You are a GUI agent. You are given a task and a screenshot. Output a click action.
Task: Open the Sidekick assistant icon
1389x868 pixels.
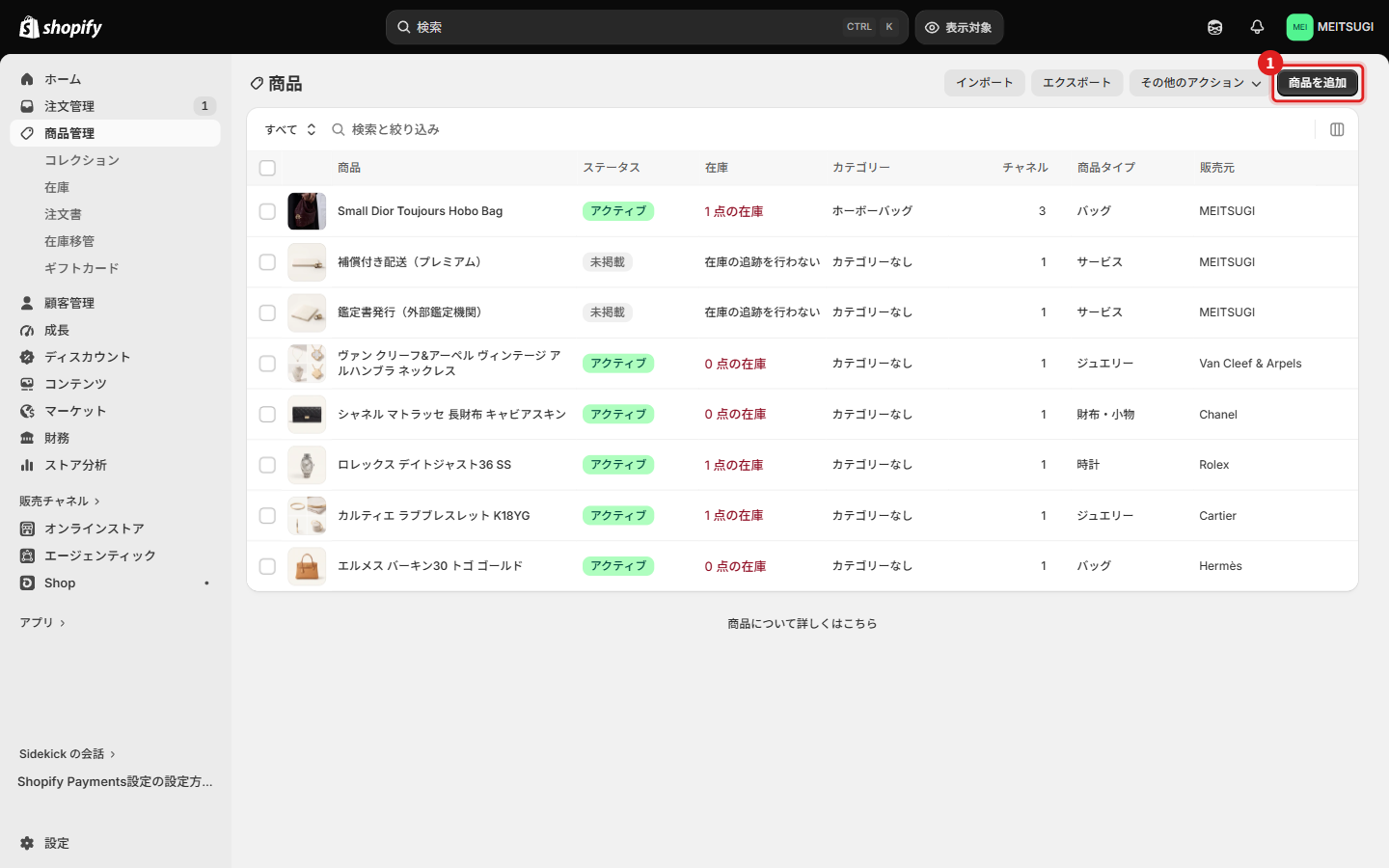1214,27
